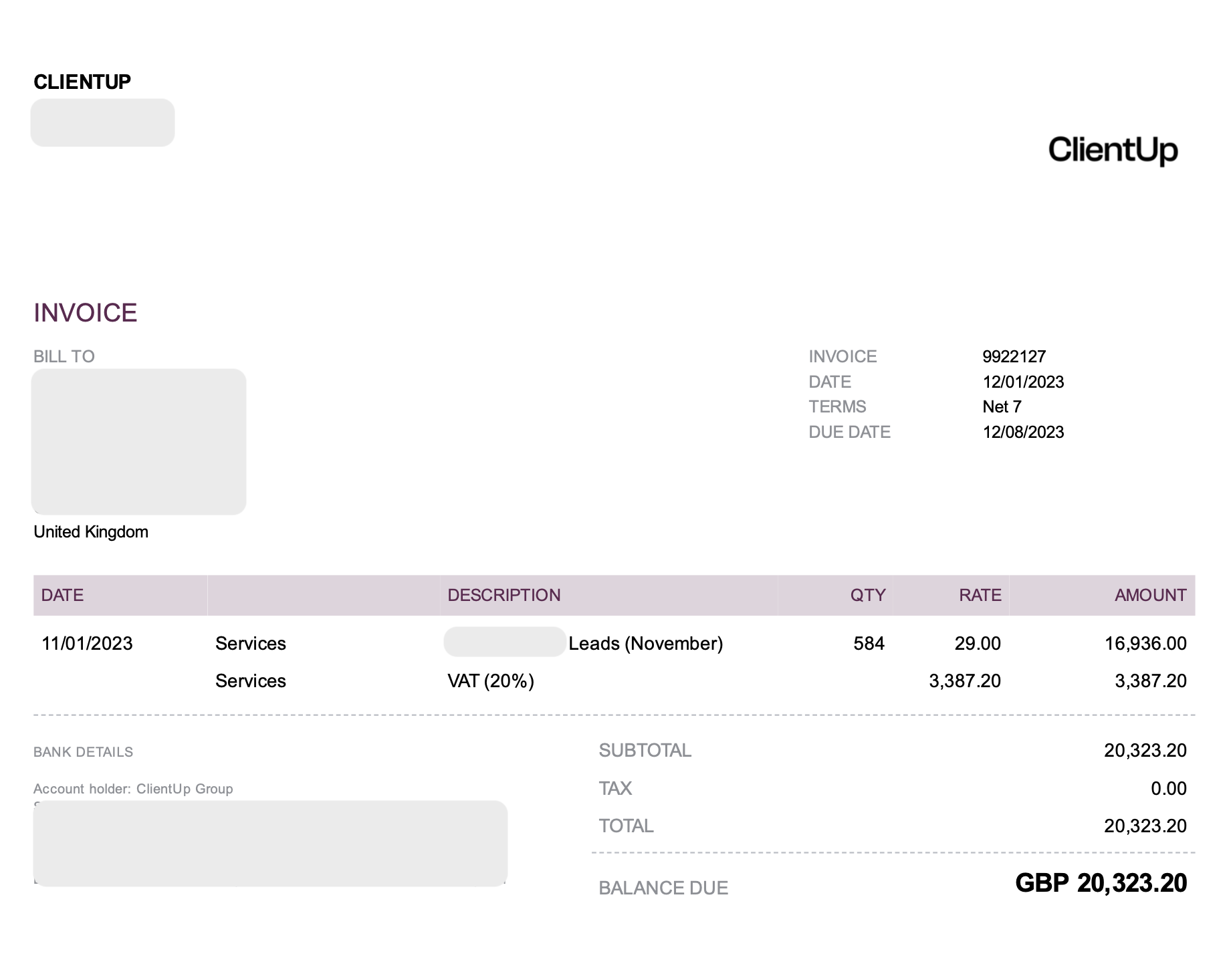
Task: Click the line amount 16,936.00
Action: point(1145,643)
